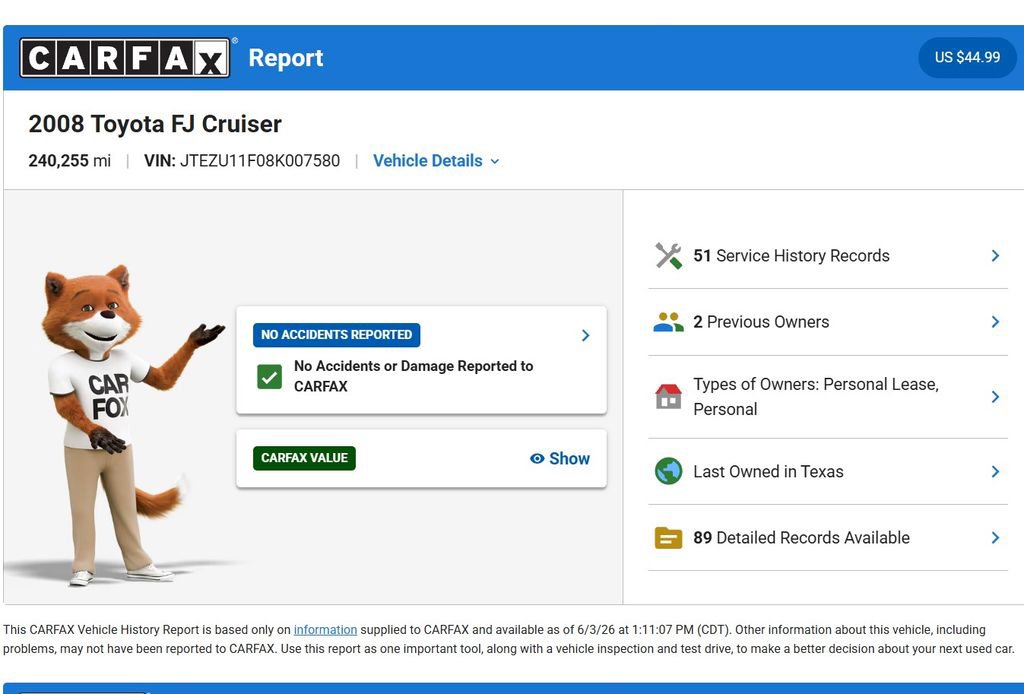This screenshot has width=1024, height=694.
Task: Click the VIN JTEZU11F08K007580 text
Action: (242, 161)
